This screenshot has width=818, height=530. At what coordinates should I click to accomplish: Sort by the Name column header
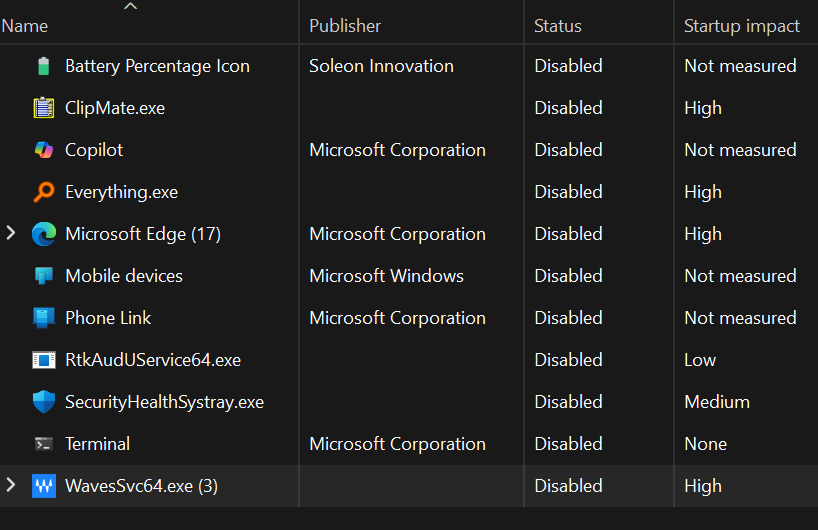point(25,26)
